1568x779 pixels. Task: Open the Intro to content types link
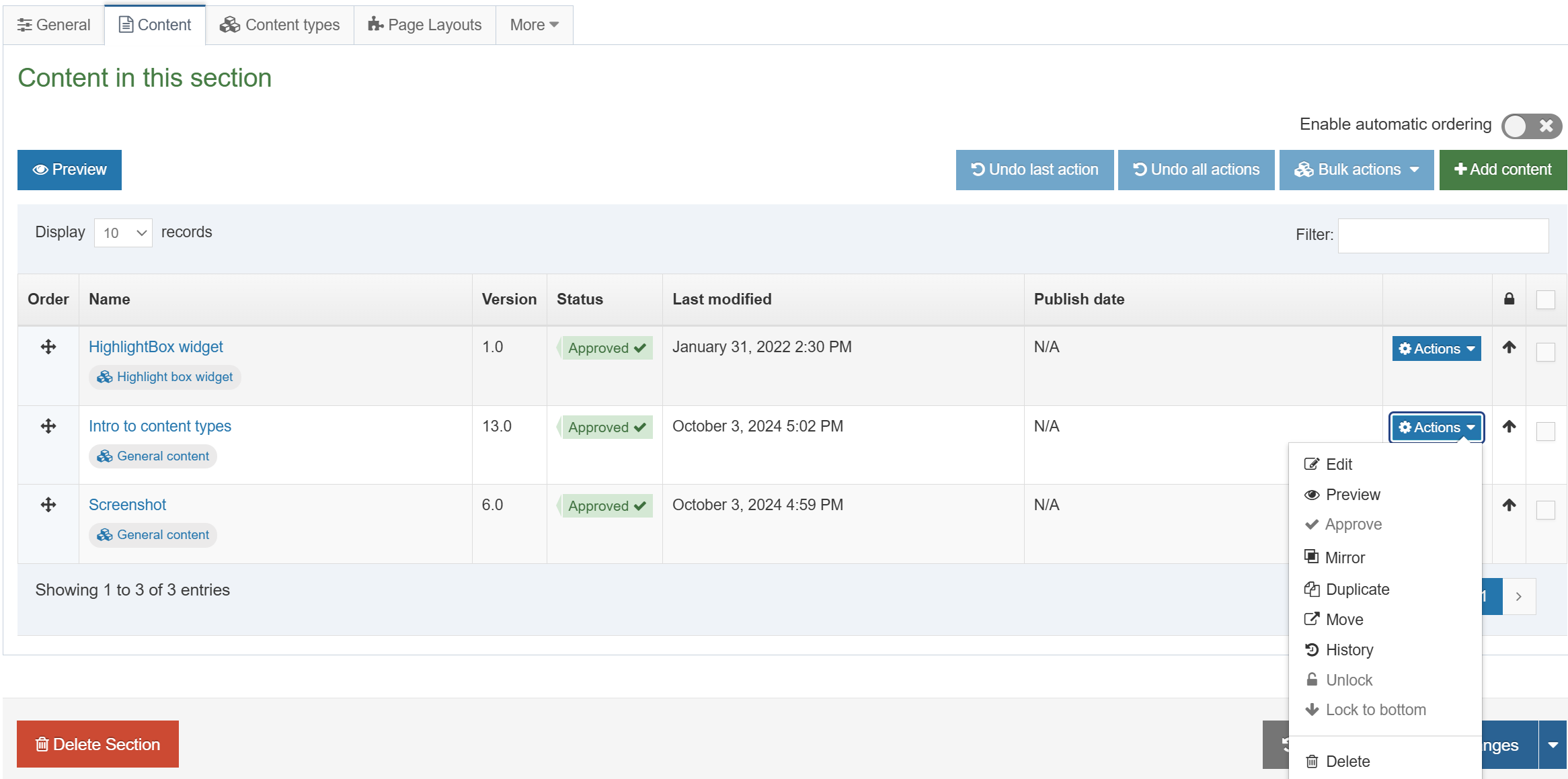tap(160, 426)
